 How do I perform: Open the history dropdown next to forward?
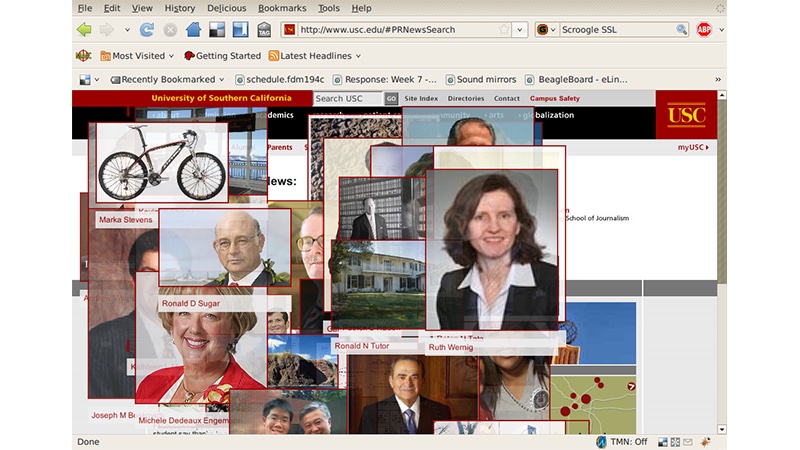(127, 30)
